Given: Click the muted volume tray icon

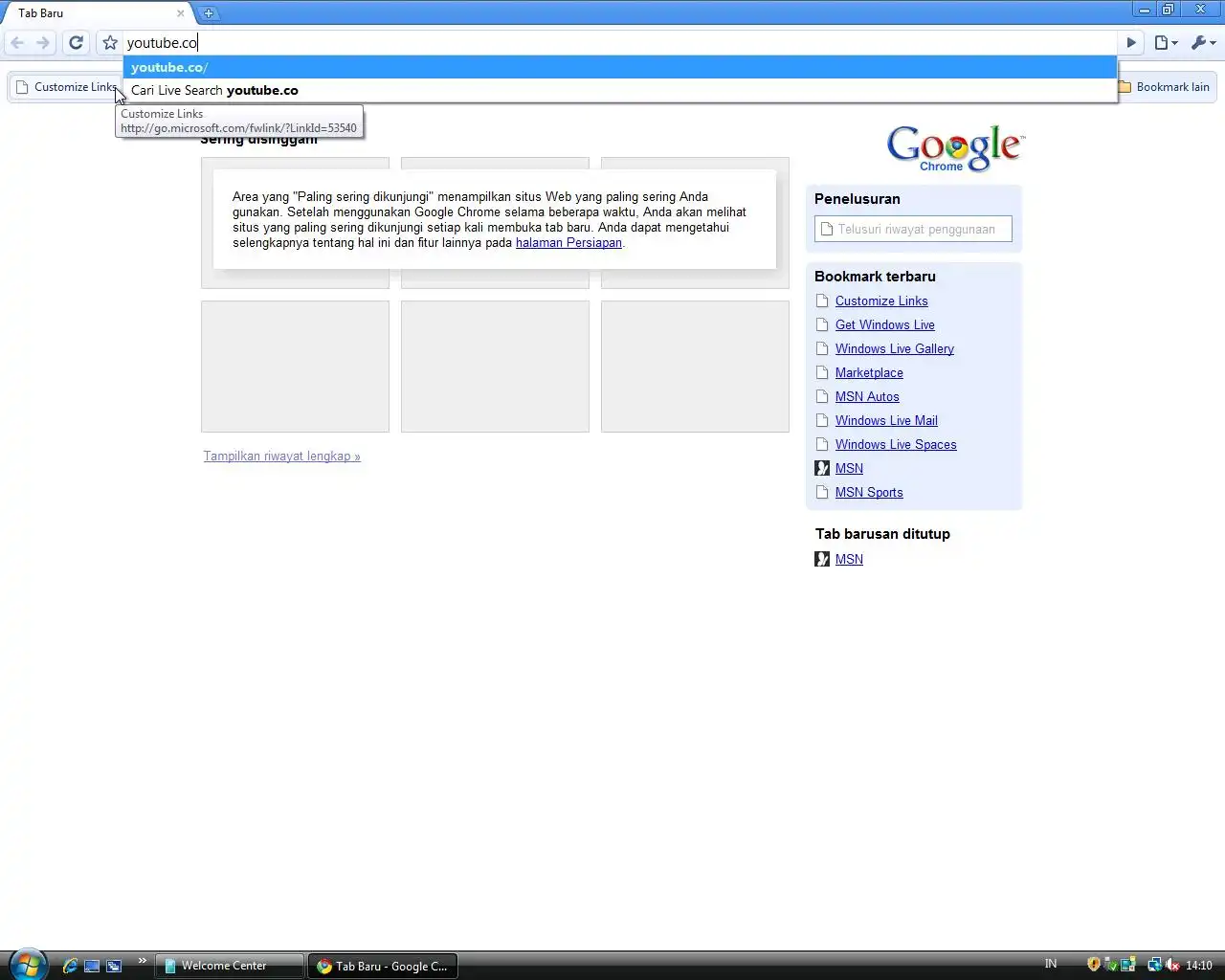Looking at the screenshot, I should pyautogui.click(x=1172, y=965).
